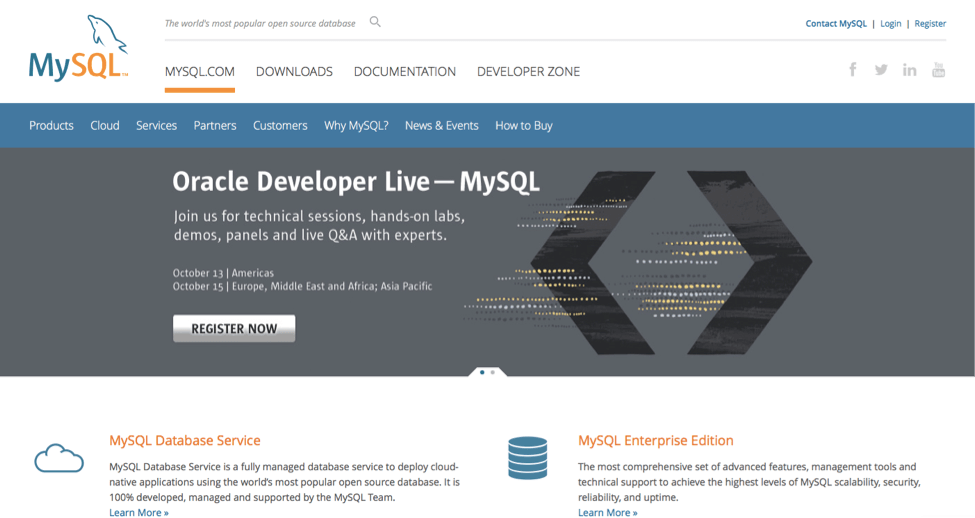Open the MySQL Enterprise Edition heading link

click(x=655, y=440)
